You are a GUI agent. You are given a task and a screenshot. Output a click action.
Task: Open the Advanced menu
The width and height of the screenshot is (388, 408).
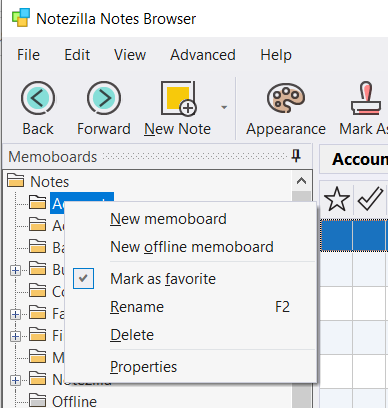coord(203,55)
